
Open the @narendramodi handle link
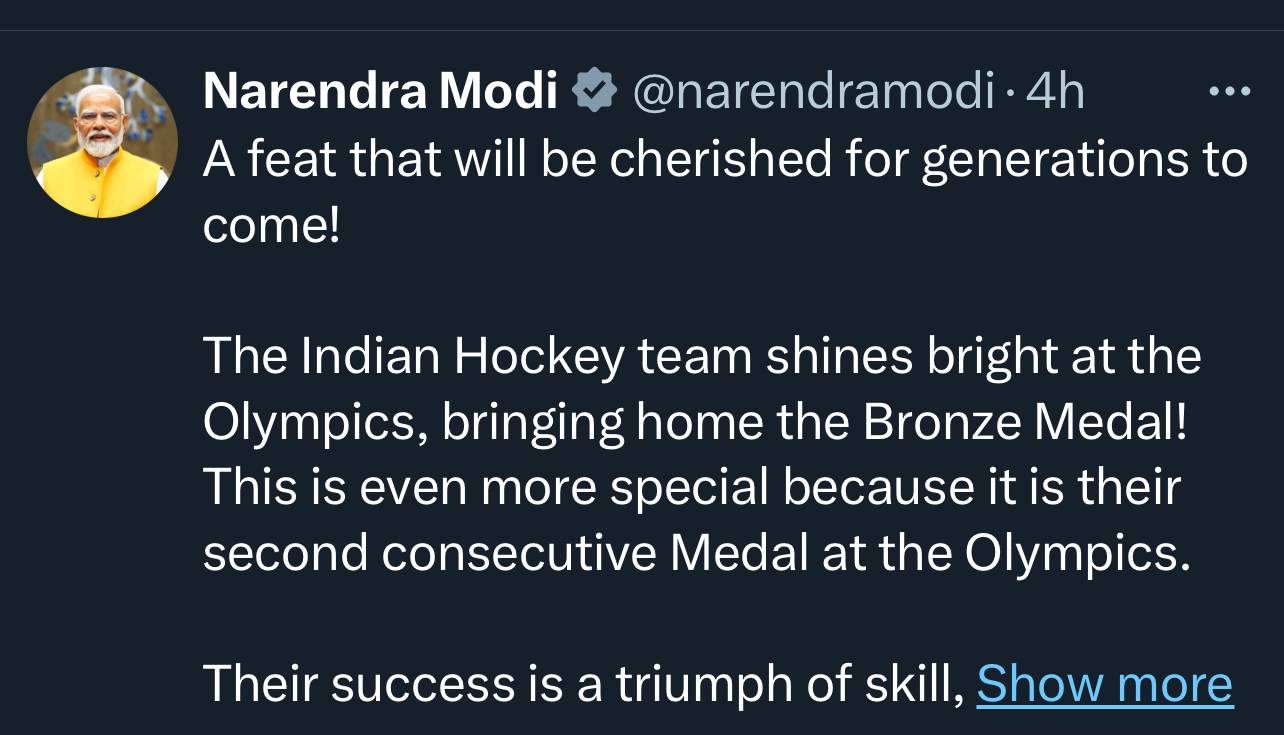point(814,92)
